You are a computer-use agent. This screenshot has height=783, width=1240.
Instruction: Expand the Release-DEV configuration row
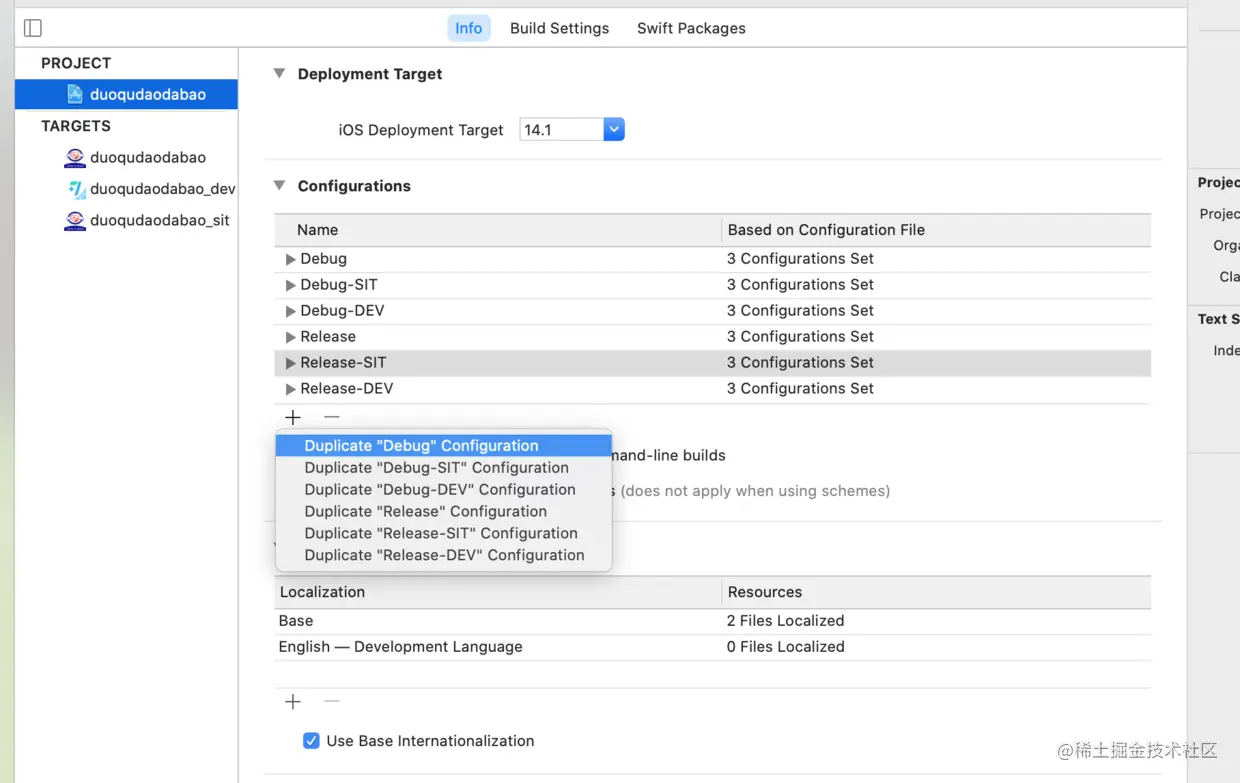point(290,389)
